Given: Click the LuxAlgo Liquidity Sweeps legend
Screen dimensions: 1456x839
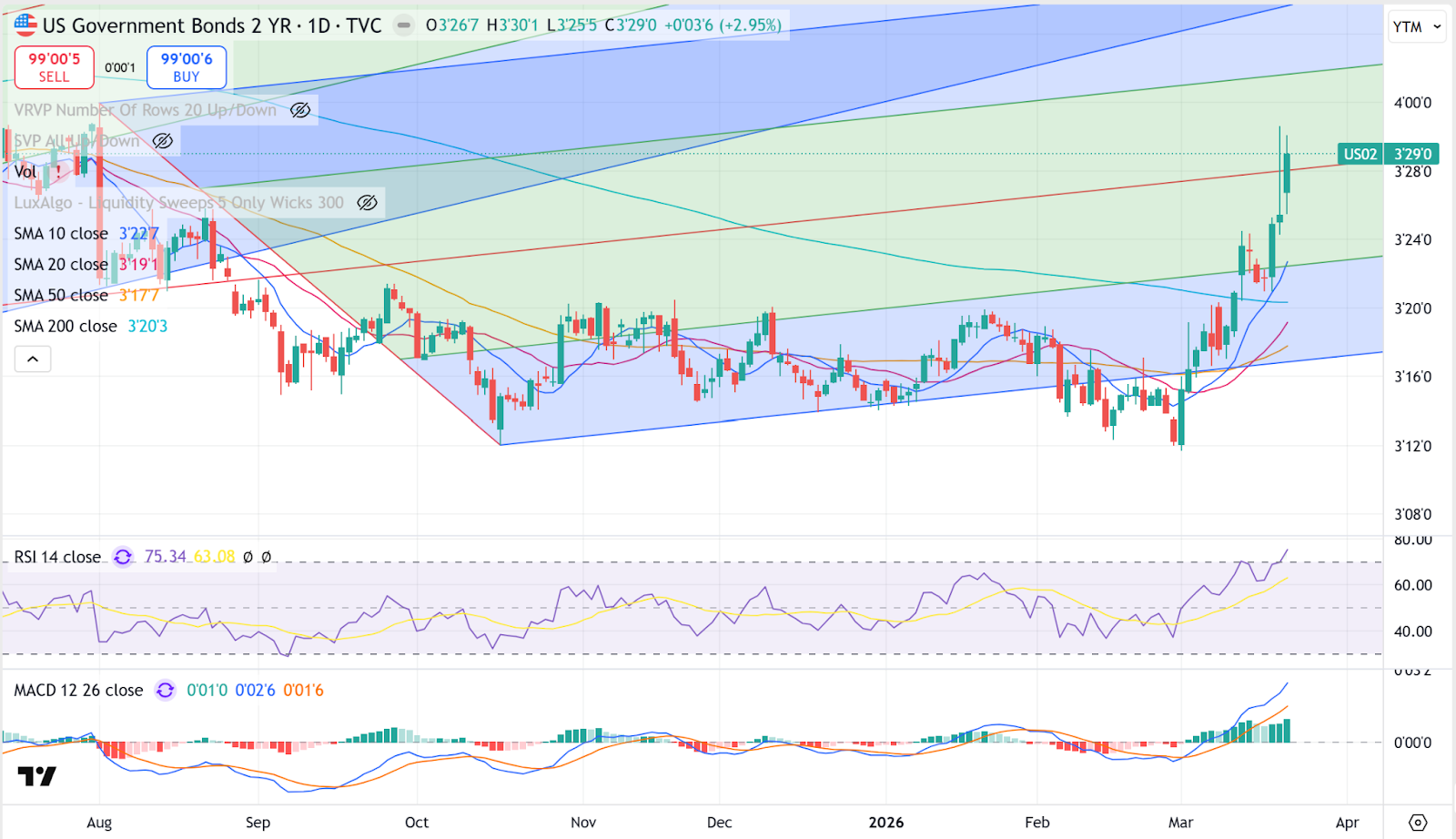Looking at the screenshot, I should [179, 203].
